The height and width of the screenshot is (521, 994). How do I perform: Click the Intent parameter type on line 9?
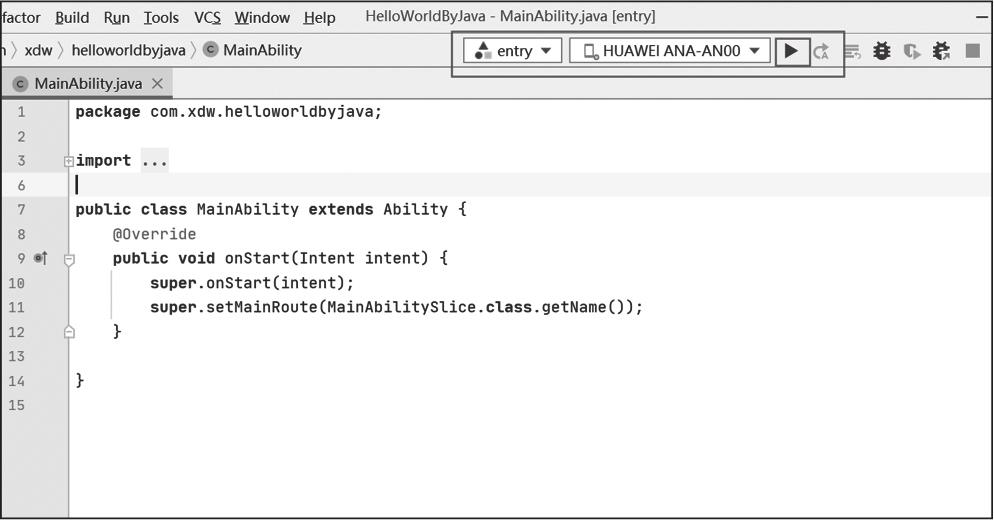pos(326,258)
